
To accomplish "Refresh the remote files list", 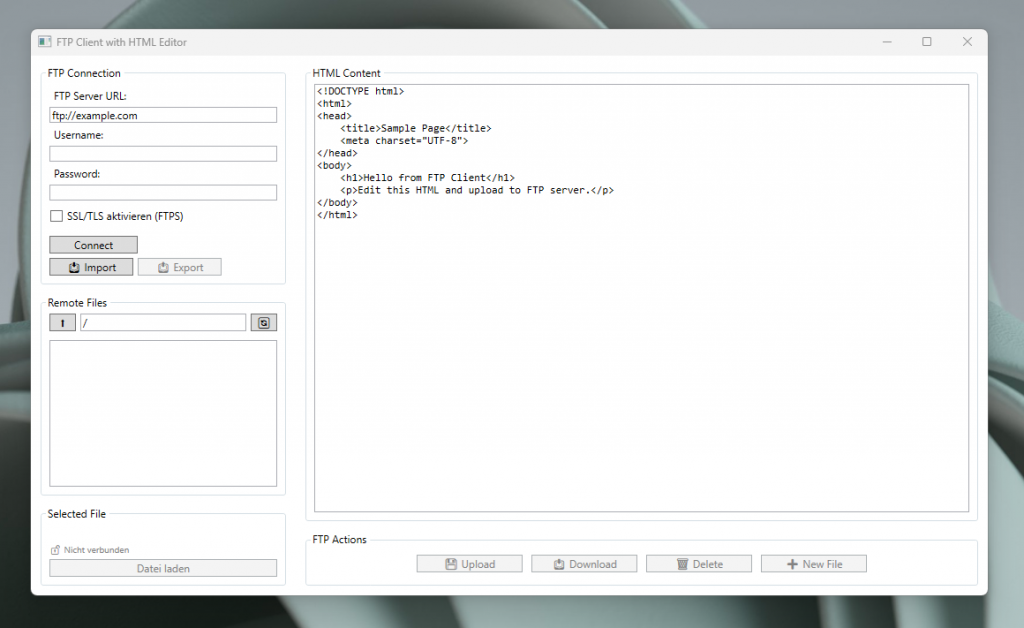I will [x=264, y=323].
